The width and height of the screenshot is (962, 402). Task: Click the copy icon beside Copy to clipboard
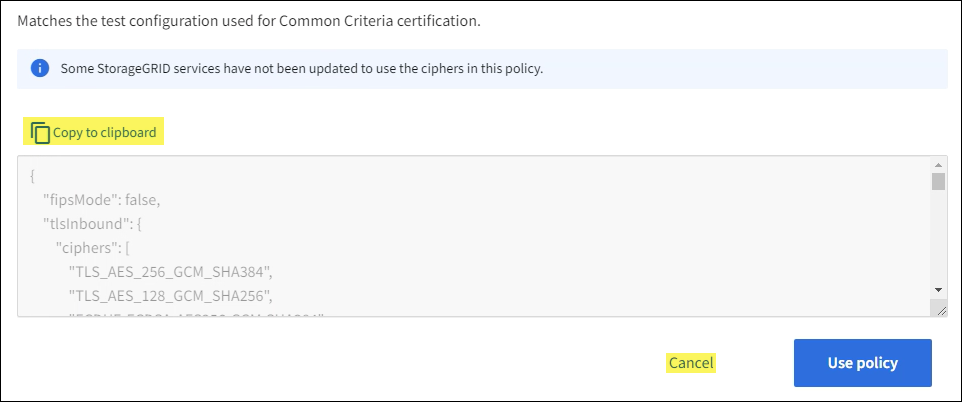tap(40, 132)
